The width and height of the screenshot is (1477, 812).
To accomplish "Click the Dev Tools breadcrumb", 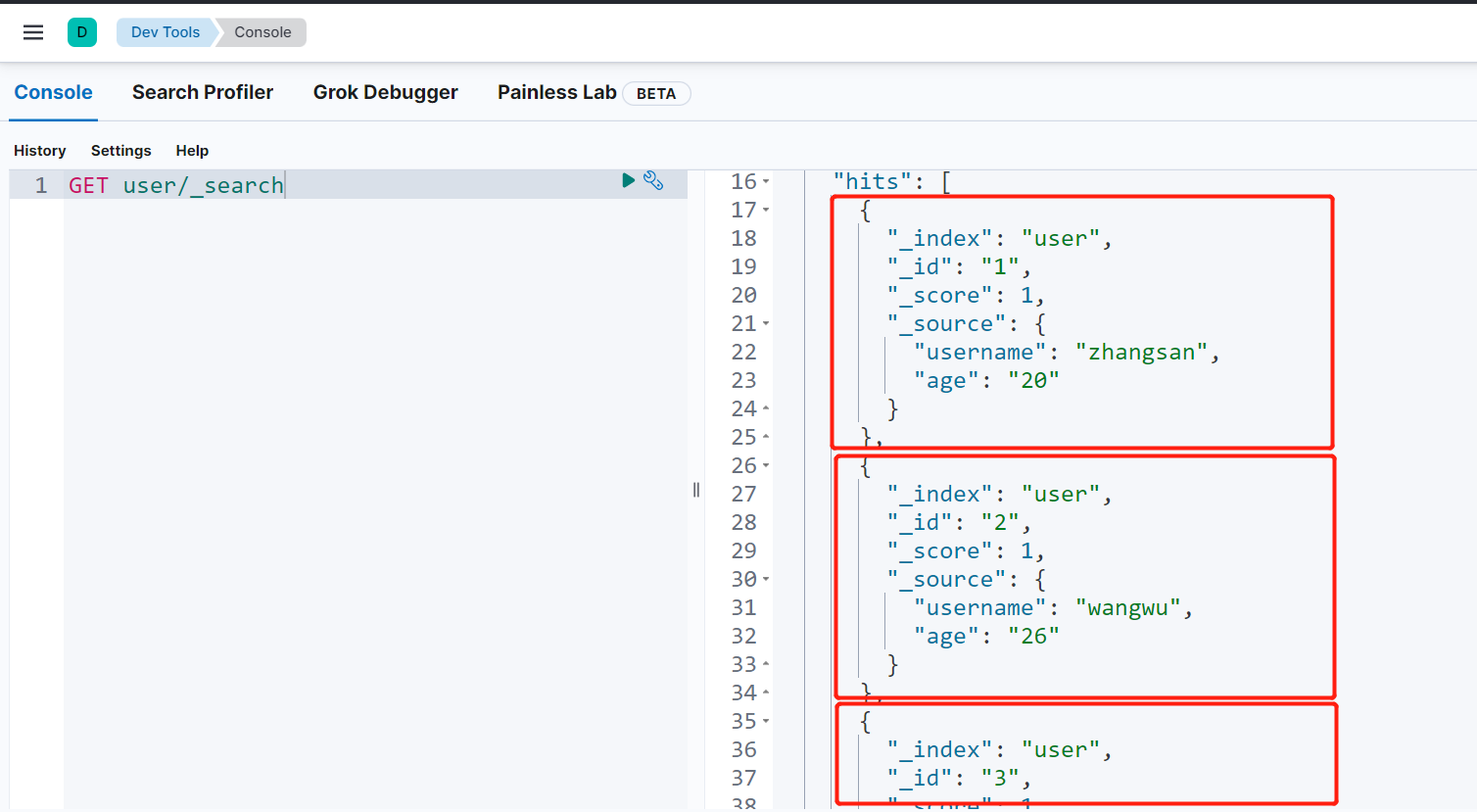I will pos(165,32).
